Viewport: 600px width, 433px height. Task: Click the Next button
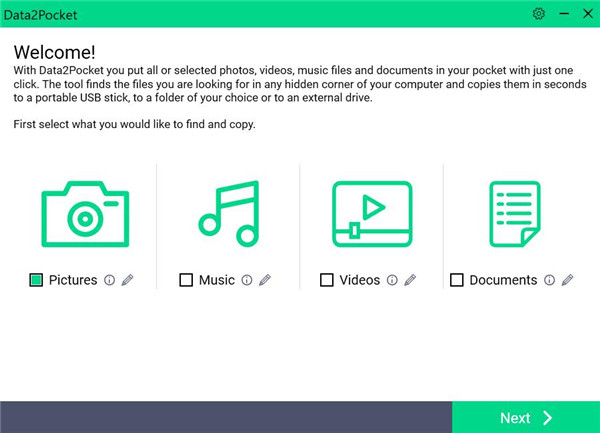coord(526,417)
